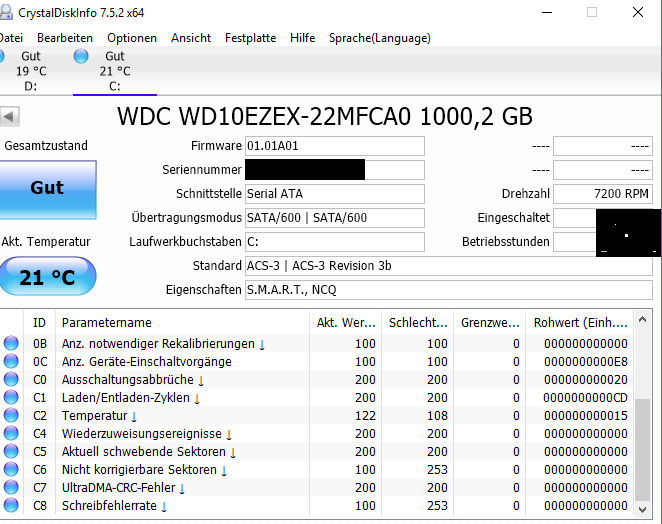Select row Wiederzuweisungsereignisse

(x=317, y=433)
